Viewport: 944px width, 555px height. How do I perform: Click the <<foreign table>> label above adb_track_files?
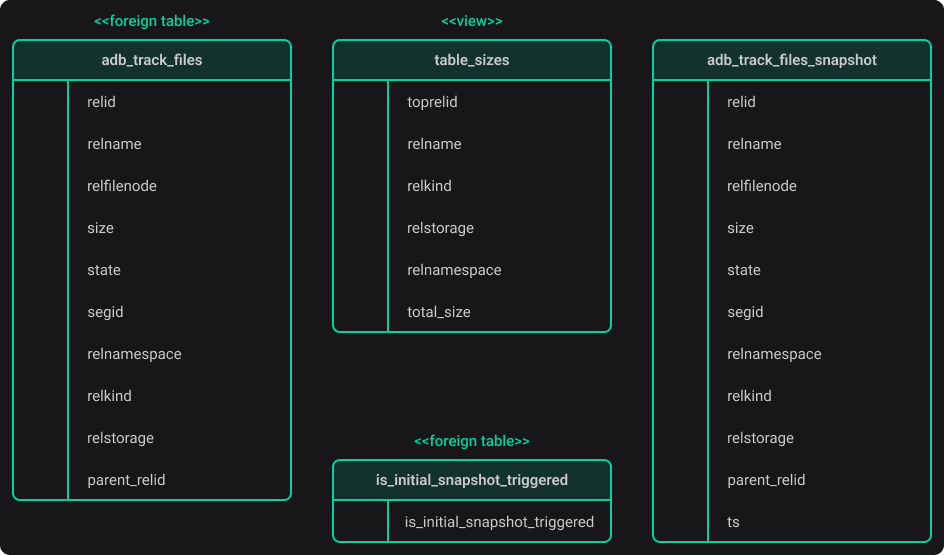pyautogui.click(x=152, y=21)
